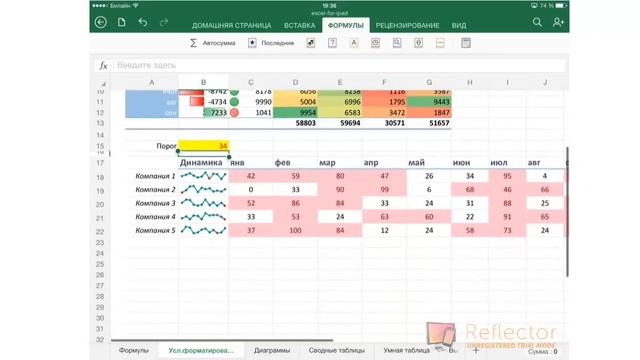The height and width of the screenshot is (360, 640).
Task: Open the share user icon
Action: pos(558,22)
